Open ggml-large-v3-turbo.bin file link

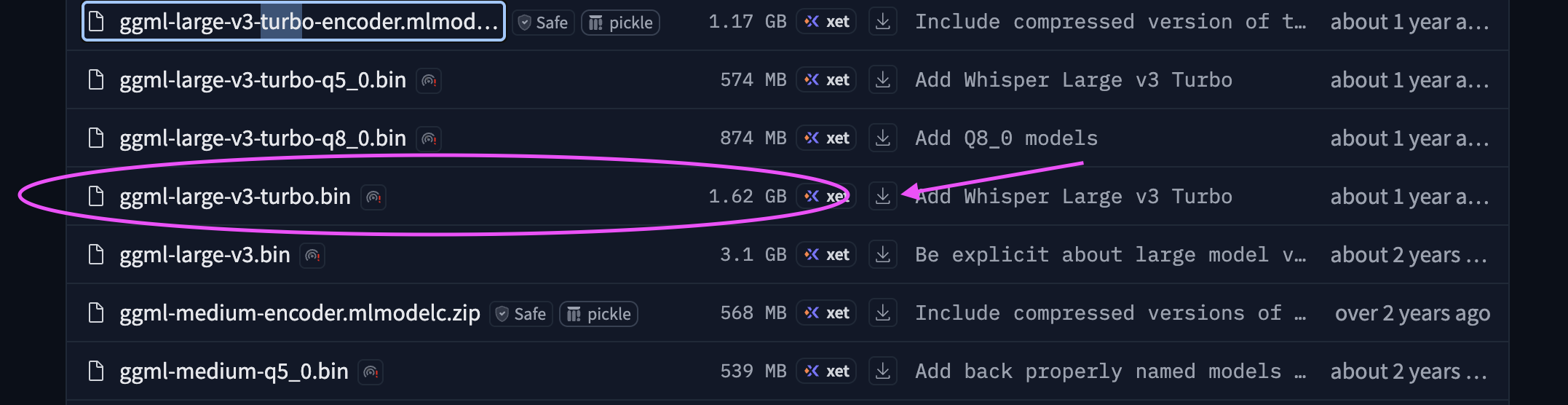tap(234, 197)
